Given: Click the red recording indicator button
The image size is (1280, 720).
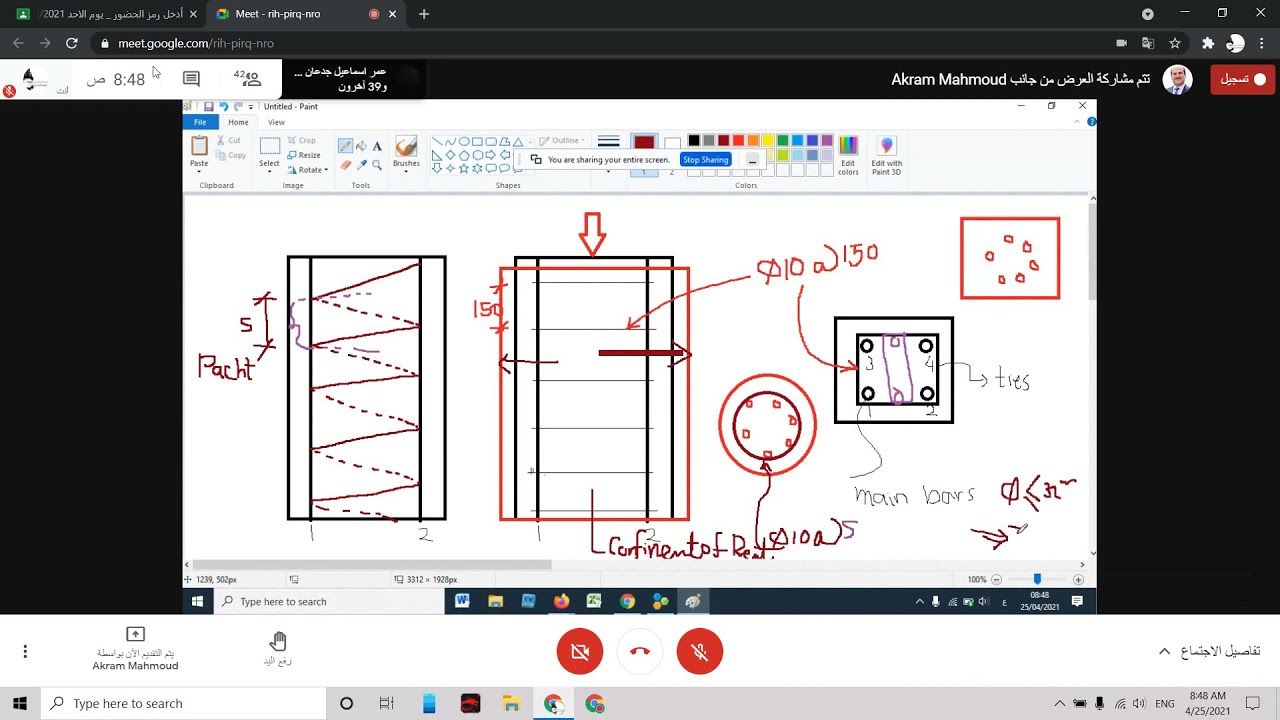Looking at the screenshot, I should [x=1242, y=79].
